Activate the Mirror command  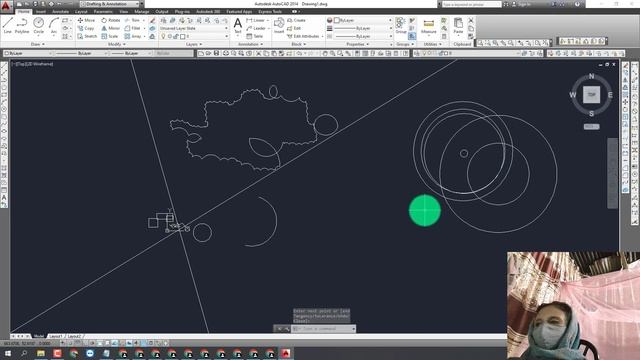tap(111, 28)
